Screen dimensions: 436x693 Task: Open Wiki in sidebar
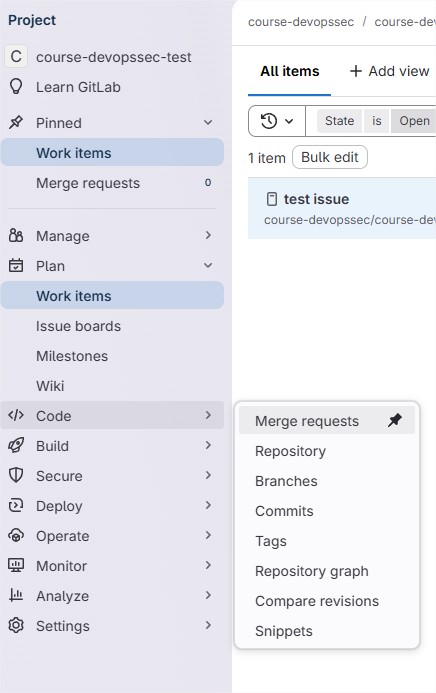click(112, 386)
